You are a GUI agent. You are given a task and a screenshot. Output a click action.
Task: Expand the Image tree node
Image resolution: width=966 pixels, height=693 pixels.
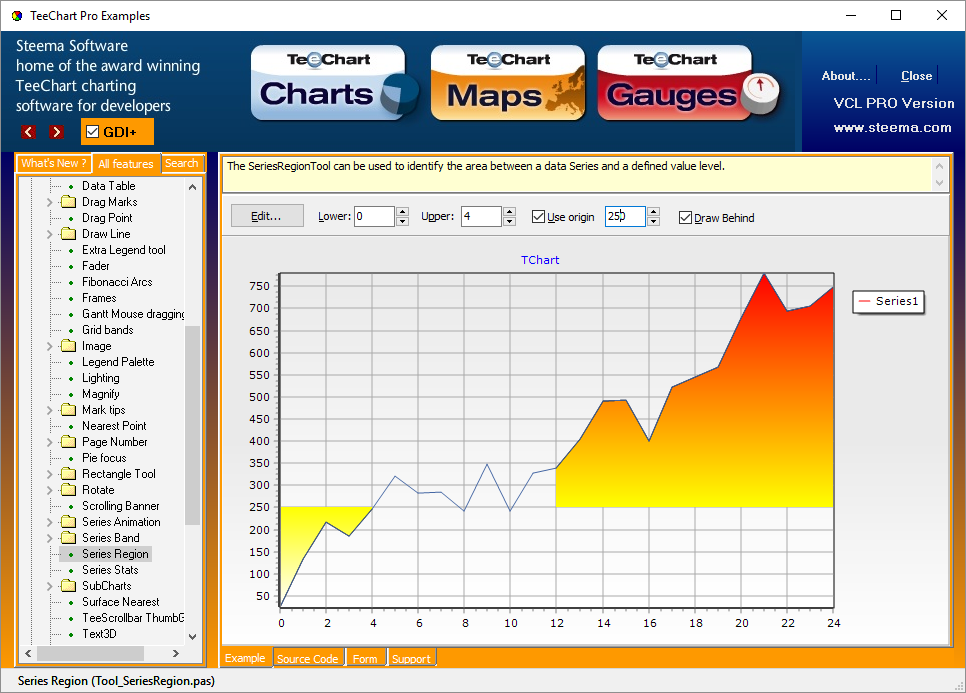point(49,346)
